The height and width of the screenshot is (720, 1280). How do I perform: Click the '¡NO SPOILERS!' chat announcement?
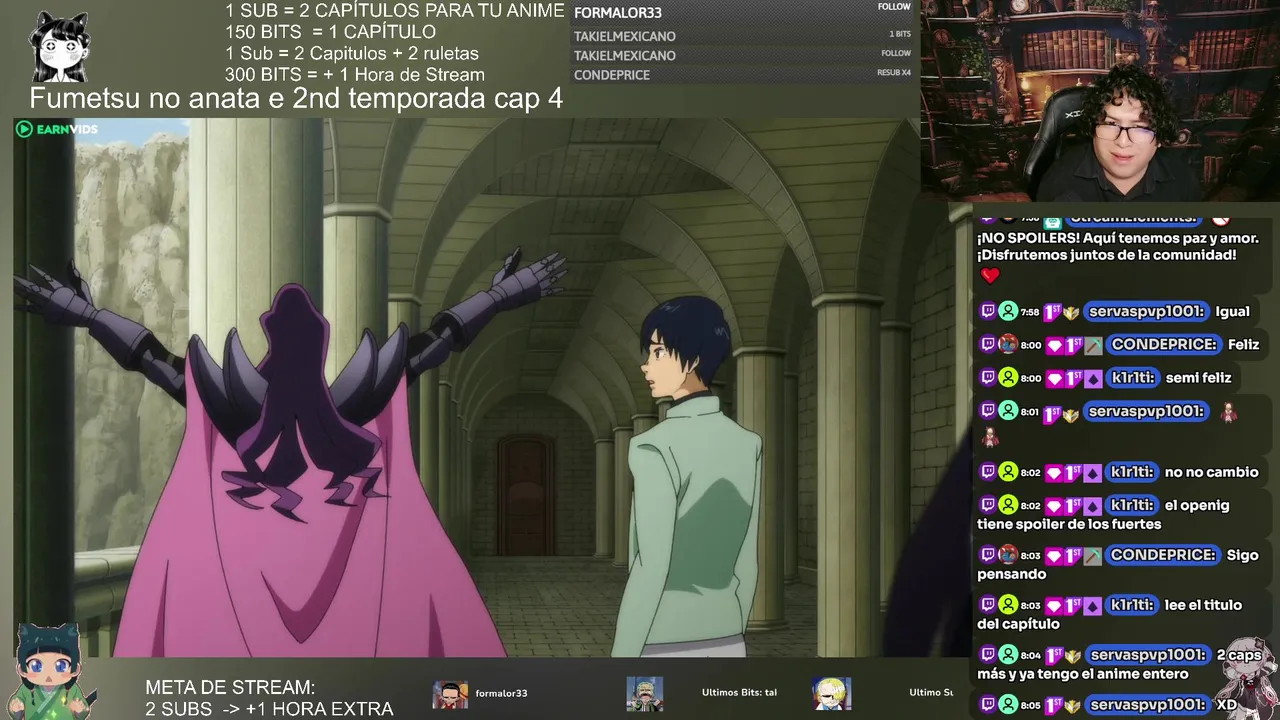(1118, 247)
